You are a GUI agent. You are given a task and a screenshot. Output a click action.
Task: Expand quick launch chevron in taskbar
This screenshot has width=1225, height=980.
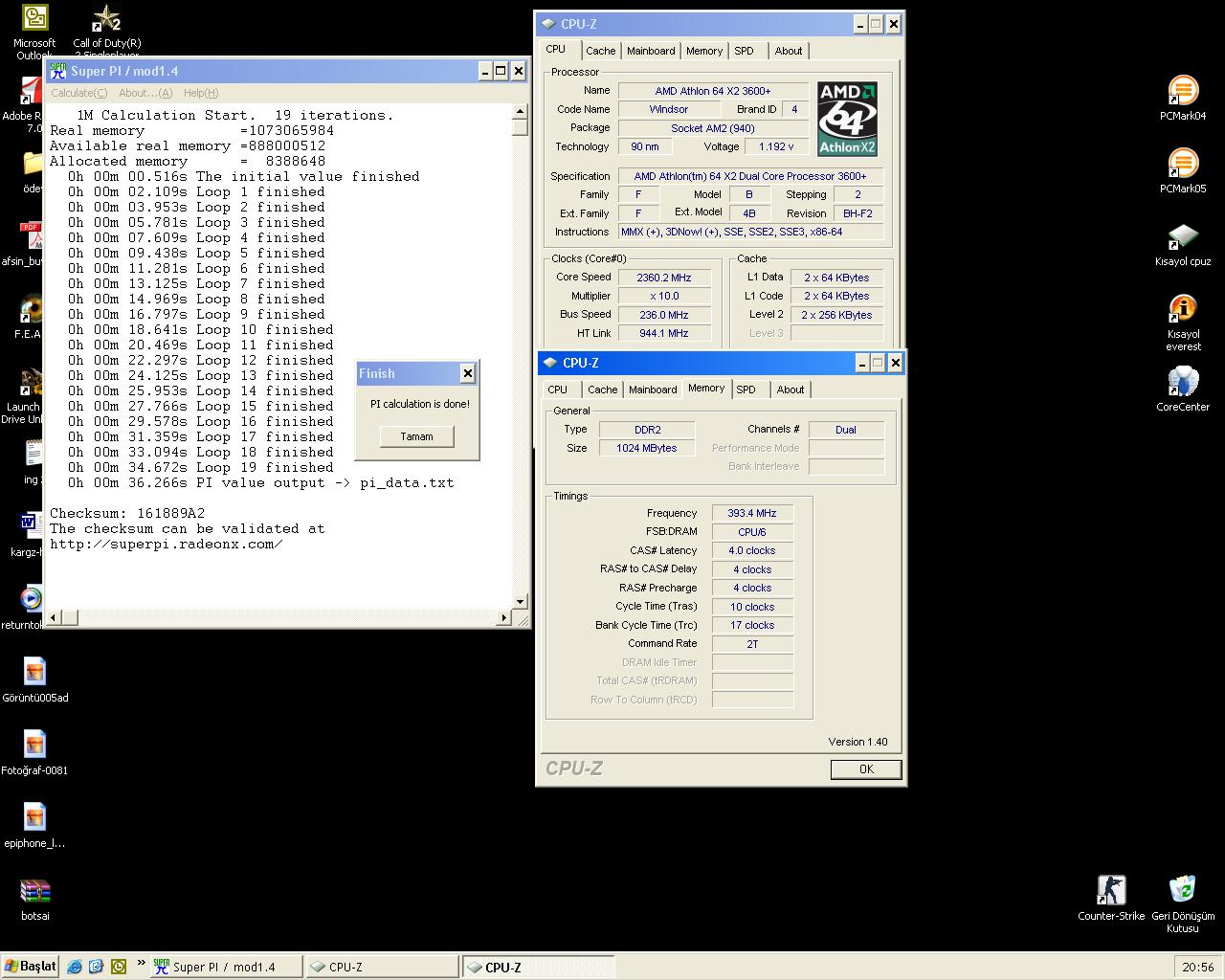click(x=142, y=964)
